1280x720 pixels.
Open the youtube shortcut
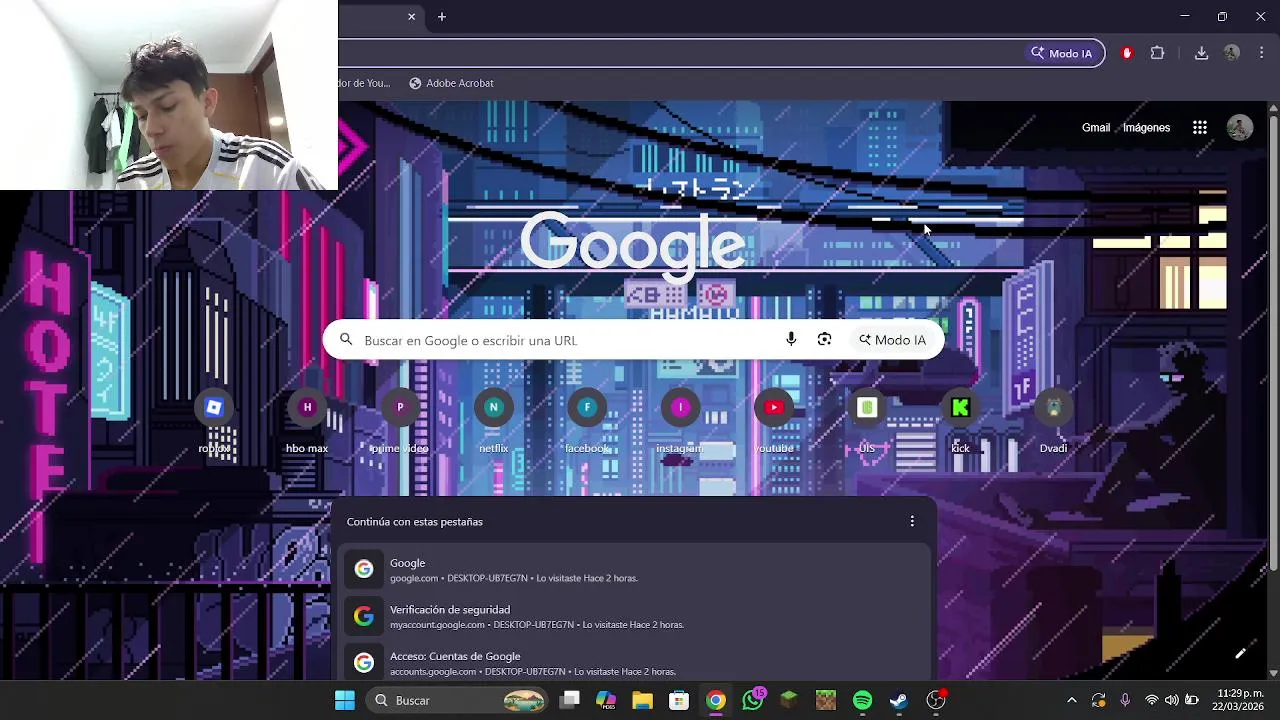coord(773,420)
